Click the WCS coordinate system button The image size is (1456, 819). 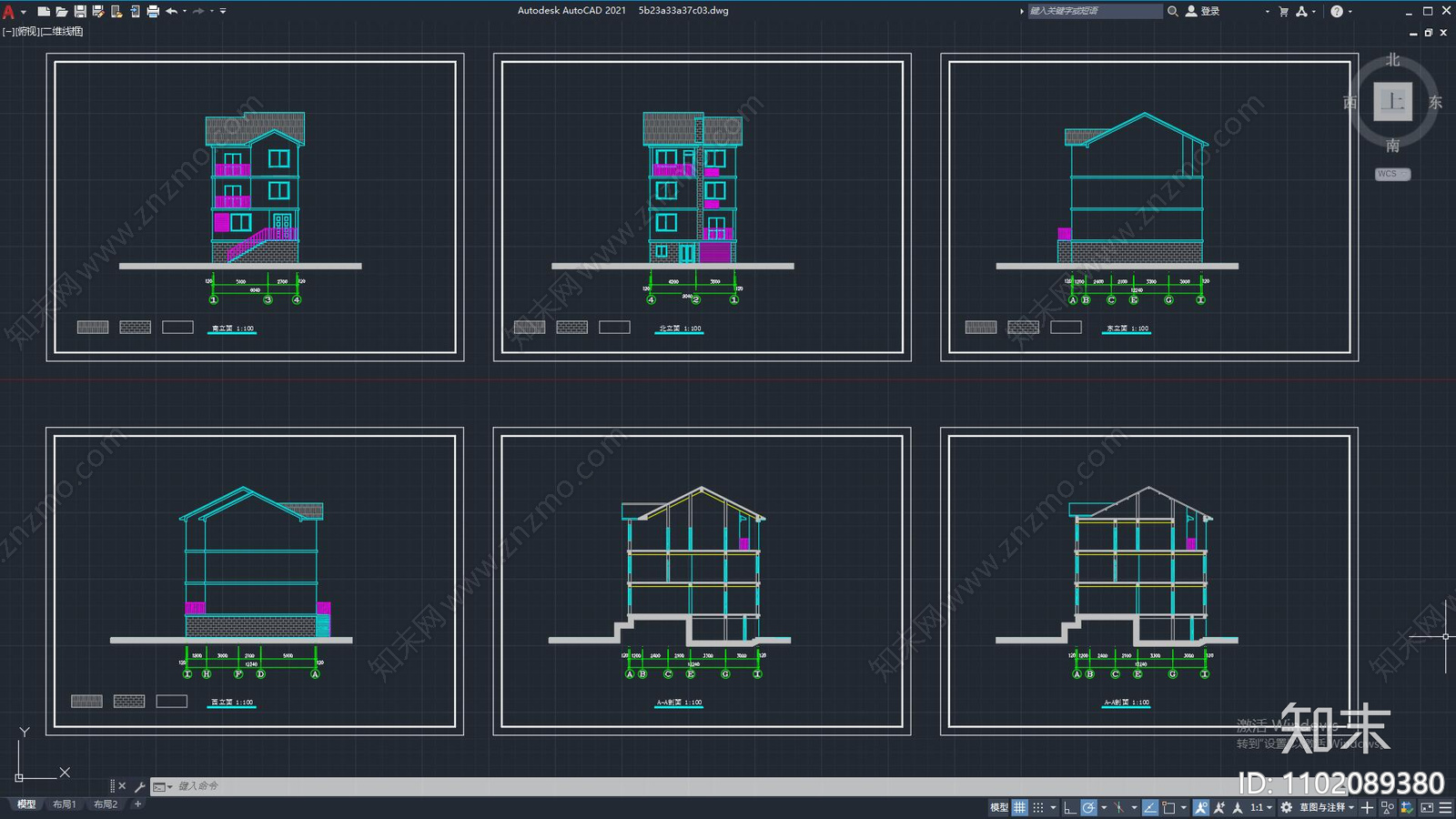pos(1391,174)
